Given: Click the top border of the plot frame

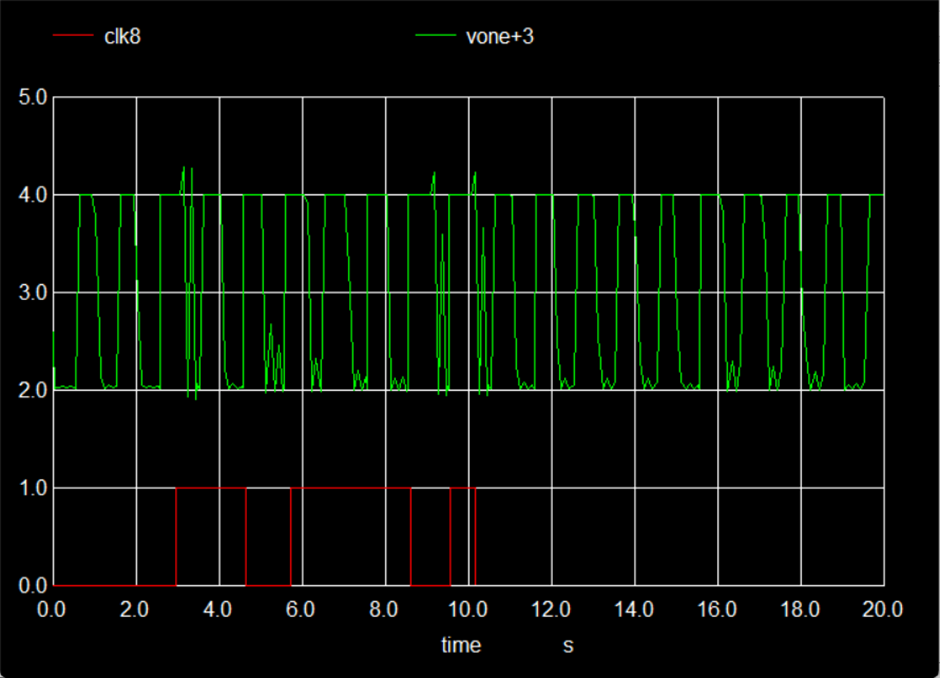Looking at the screenshot, I should [468, 96].
